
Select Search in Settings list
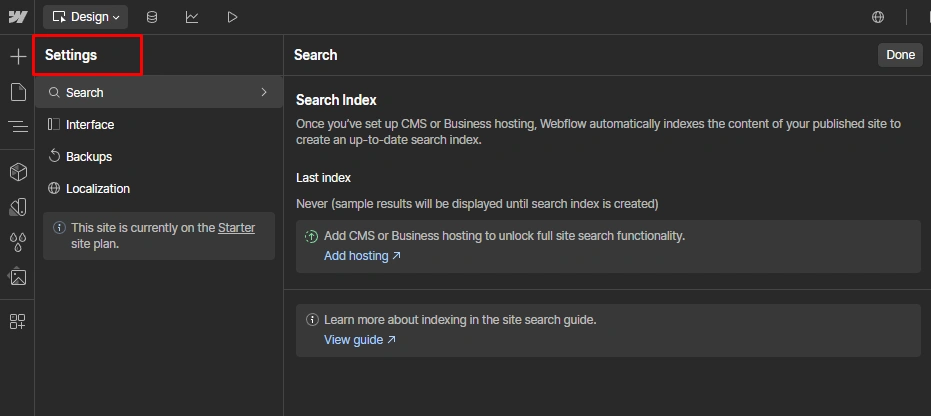click(x=159, y=92)
